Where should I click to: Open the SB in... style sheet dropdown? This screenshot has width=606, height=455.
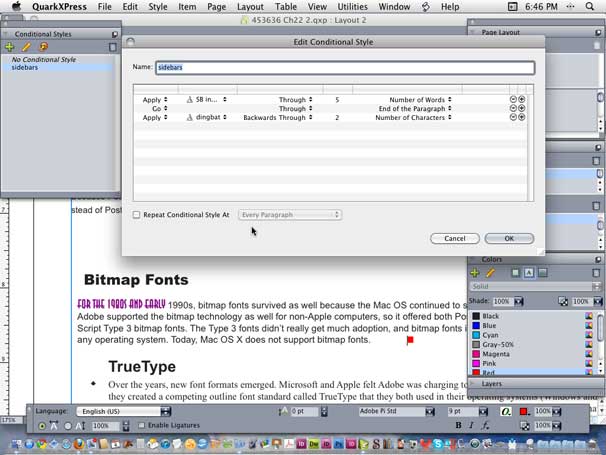(207, 100)
